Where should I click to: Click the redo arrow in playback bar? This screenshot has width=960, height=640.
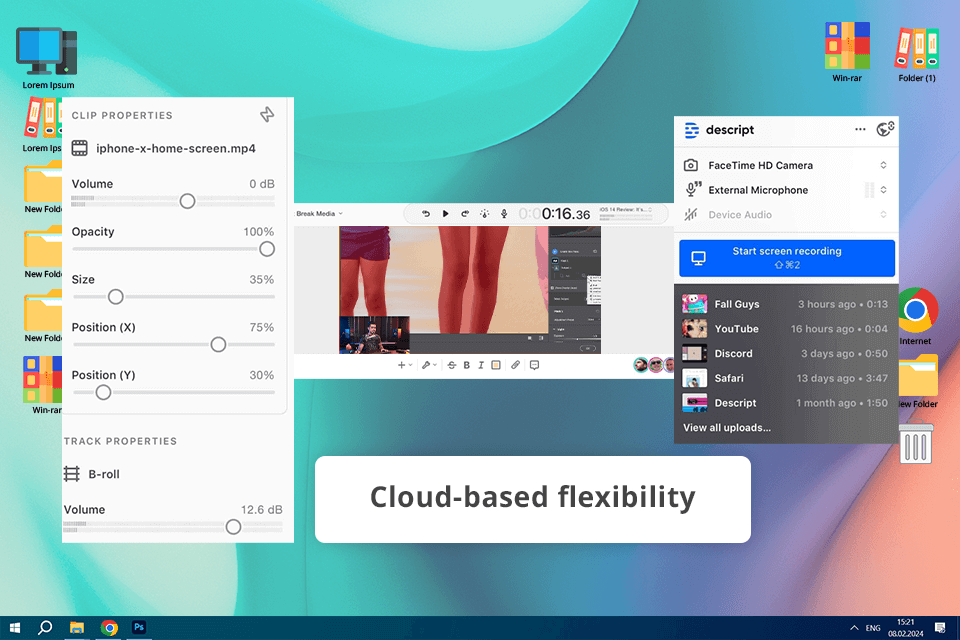465,214
